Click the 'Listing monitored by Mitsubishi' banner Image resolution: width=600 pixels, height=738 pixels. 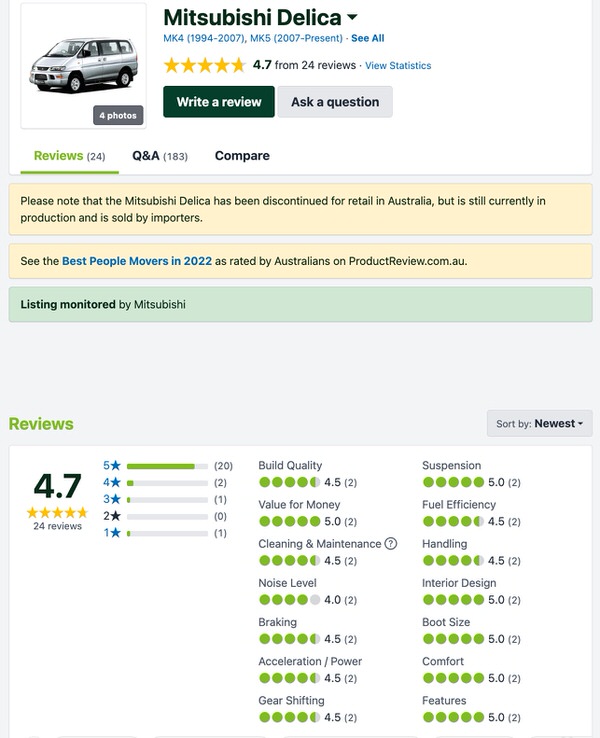tap(301, 305)
